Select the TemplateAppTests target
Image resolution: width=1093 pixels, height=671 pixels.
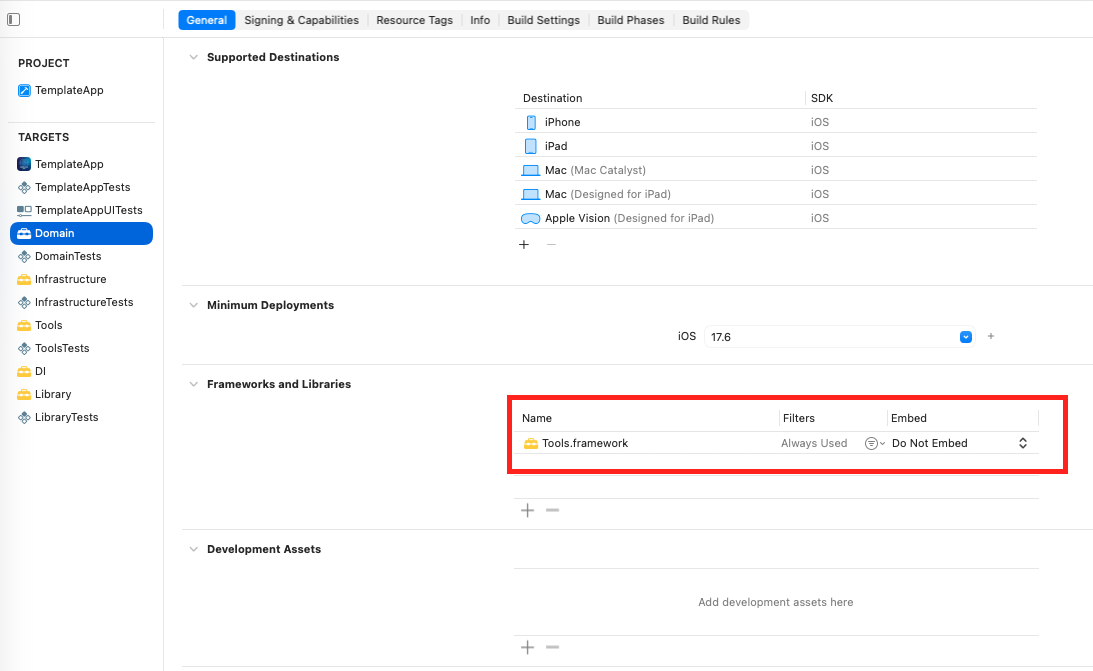82,187
